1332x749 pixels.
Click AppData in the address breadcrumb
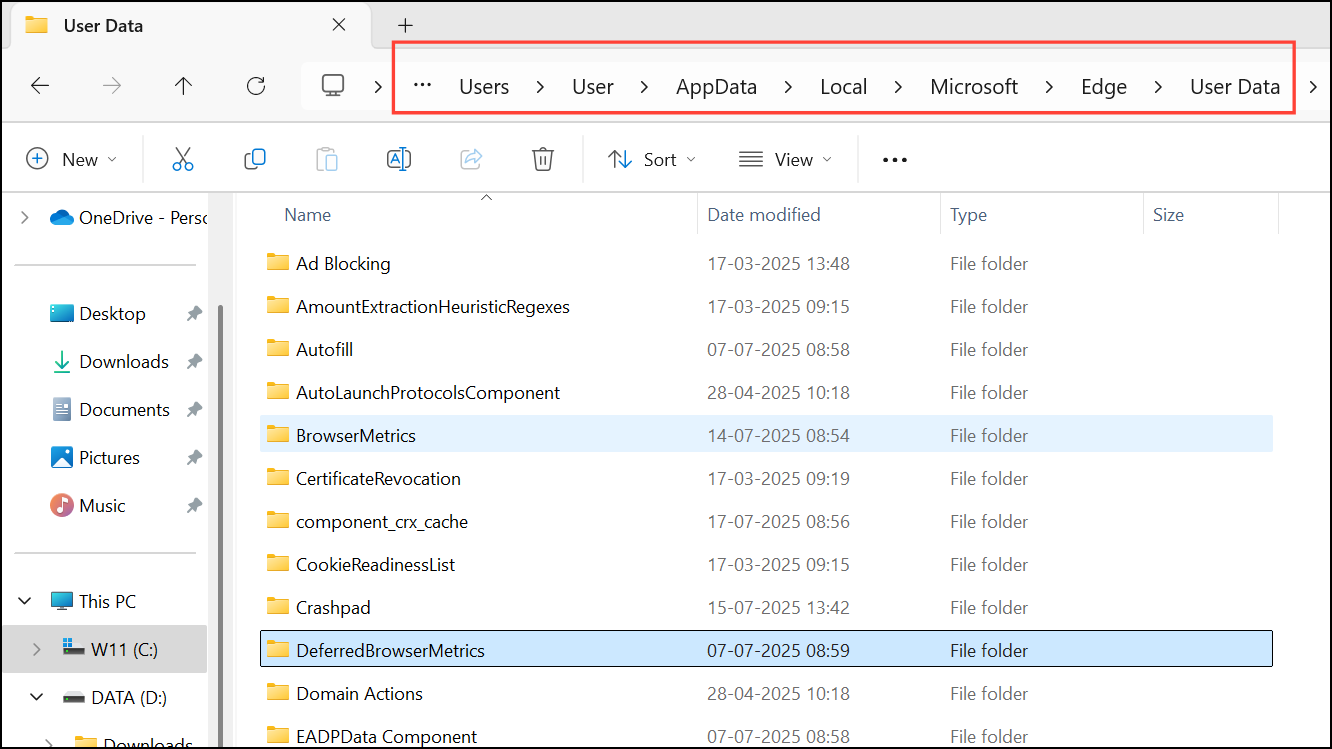point(716,87)
